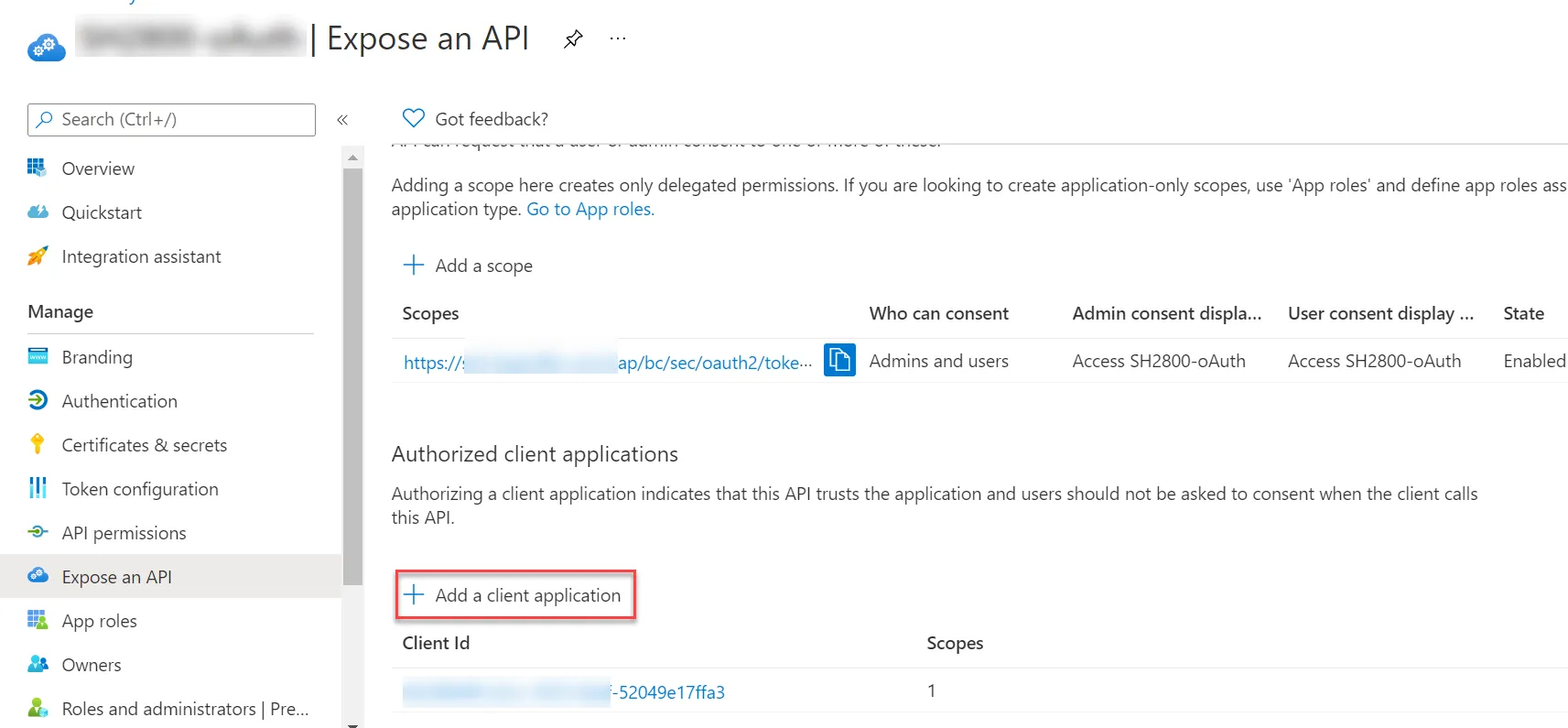1568x728 pixels.
Task: Go to Authentication settings
Action: (x=120, y=401)
